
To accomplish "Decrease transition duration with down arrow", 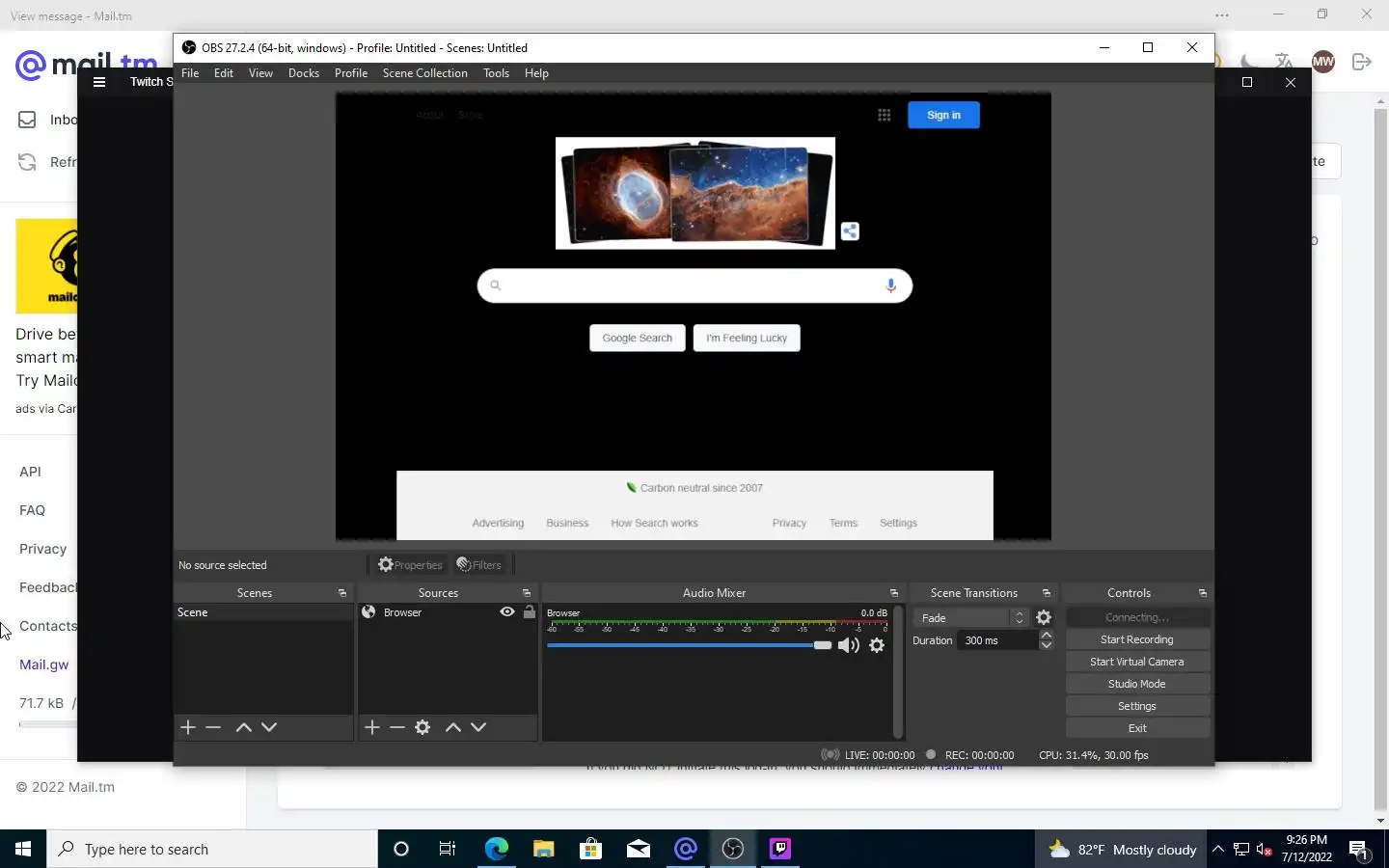I will 1047,645.
